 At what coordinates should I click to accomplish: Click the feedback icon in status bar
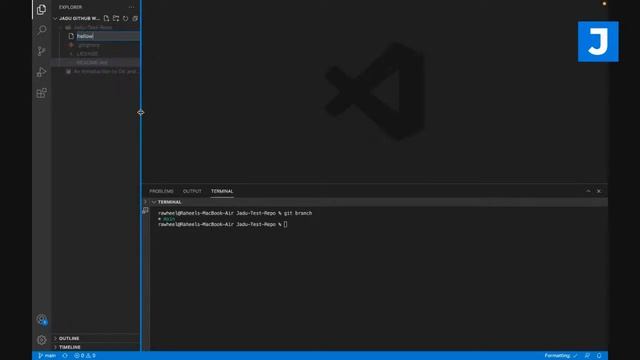click(x=587, y=356)
